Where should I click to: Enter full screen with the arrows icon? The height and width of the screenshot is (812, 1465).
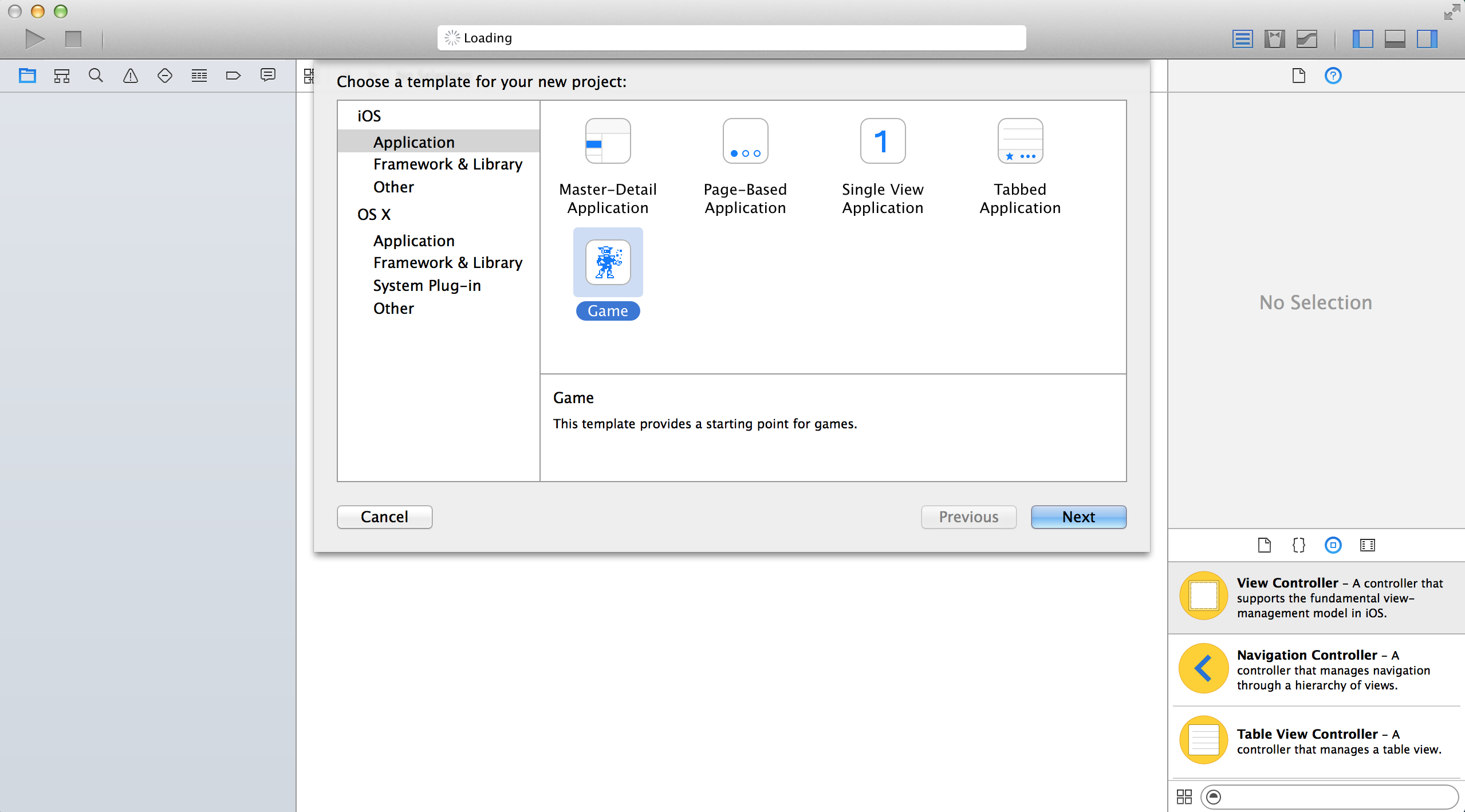(1452, 11)
